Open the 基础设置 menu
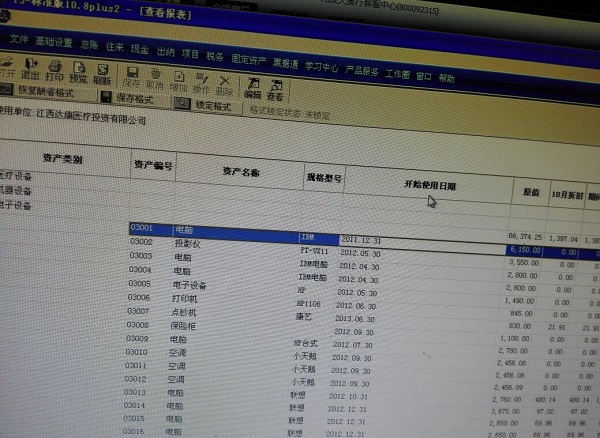 coord(54,42)
